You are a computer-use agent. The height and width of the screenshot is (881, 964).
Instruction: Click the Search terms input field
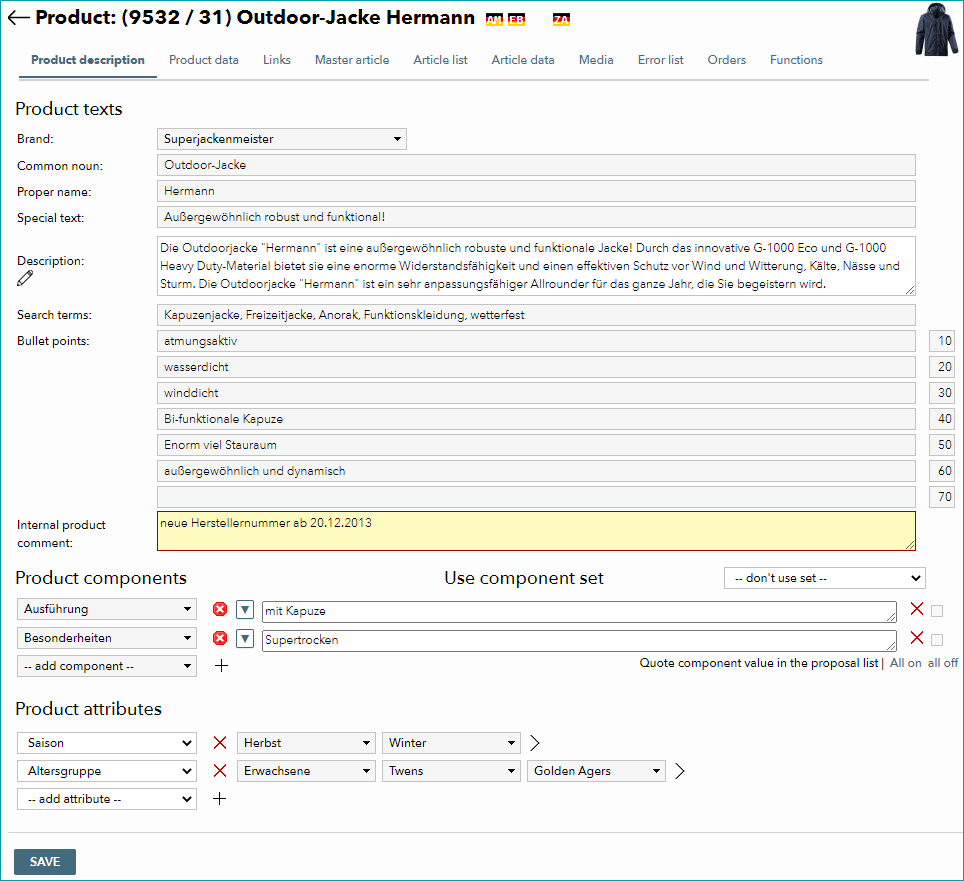(536, 315)
